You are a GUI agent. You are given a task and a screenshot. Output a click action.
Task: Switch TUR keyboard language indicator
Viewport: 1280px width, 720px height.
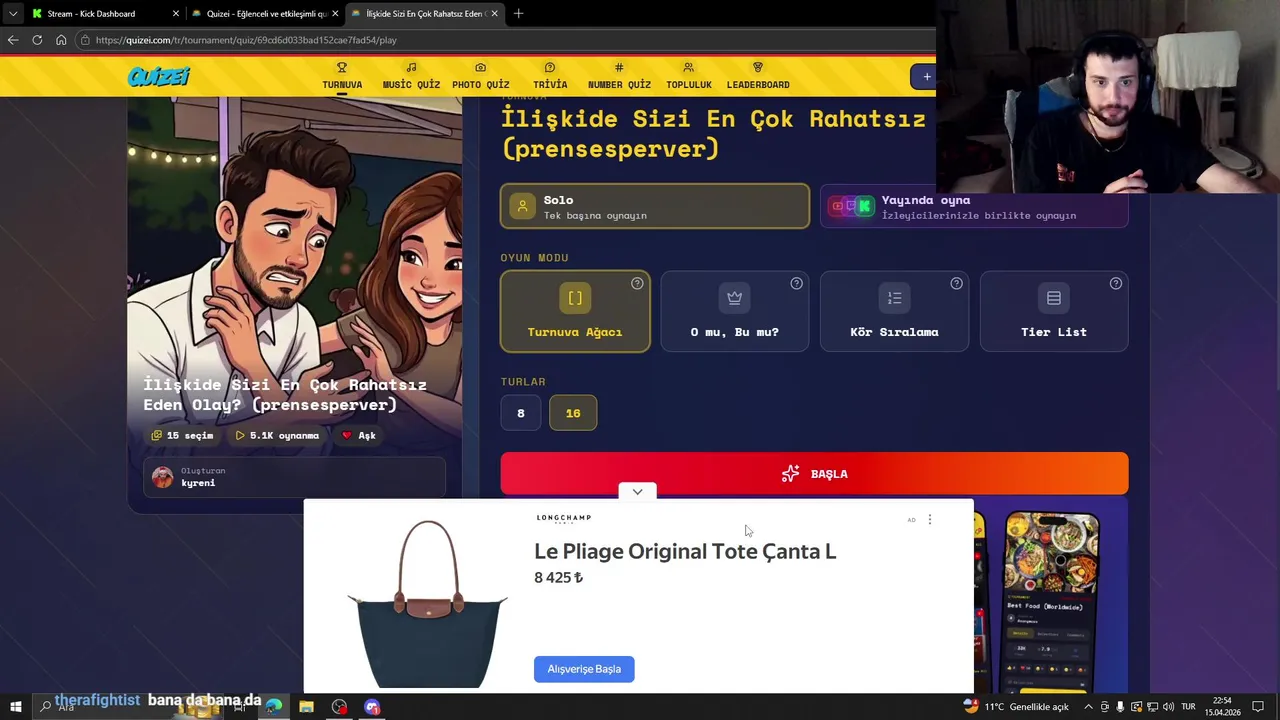click(x=1188, y=707)
